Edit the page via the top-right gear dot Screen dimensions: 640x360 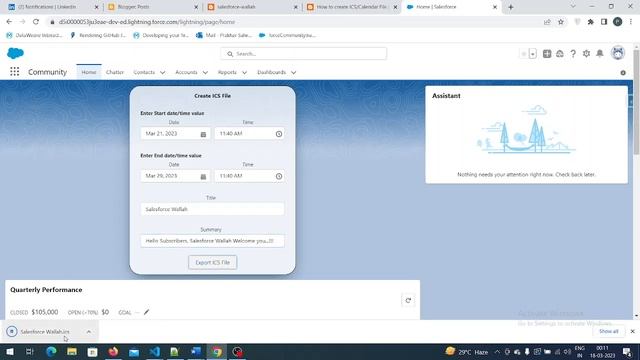coord(623,73)
